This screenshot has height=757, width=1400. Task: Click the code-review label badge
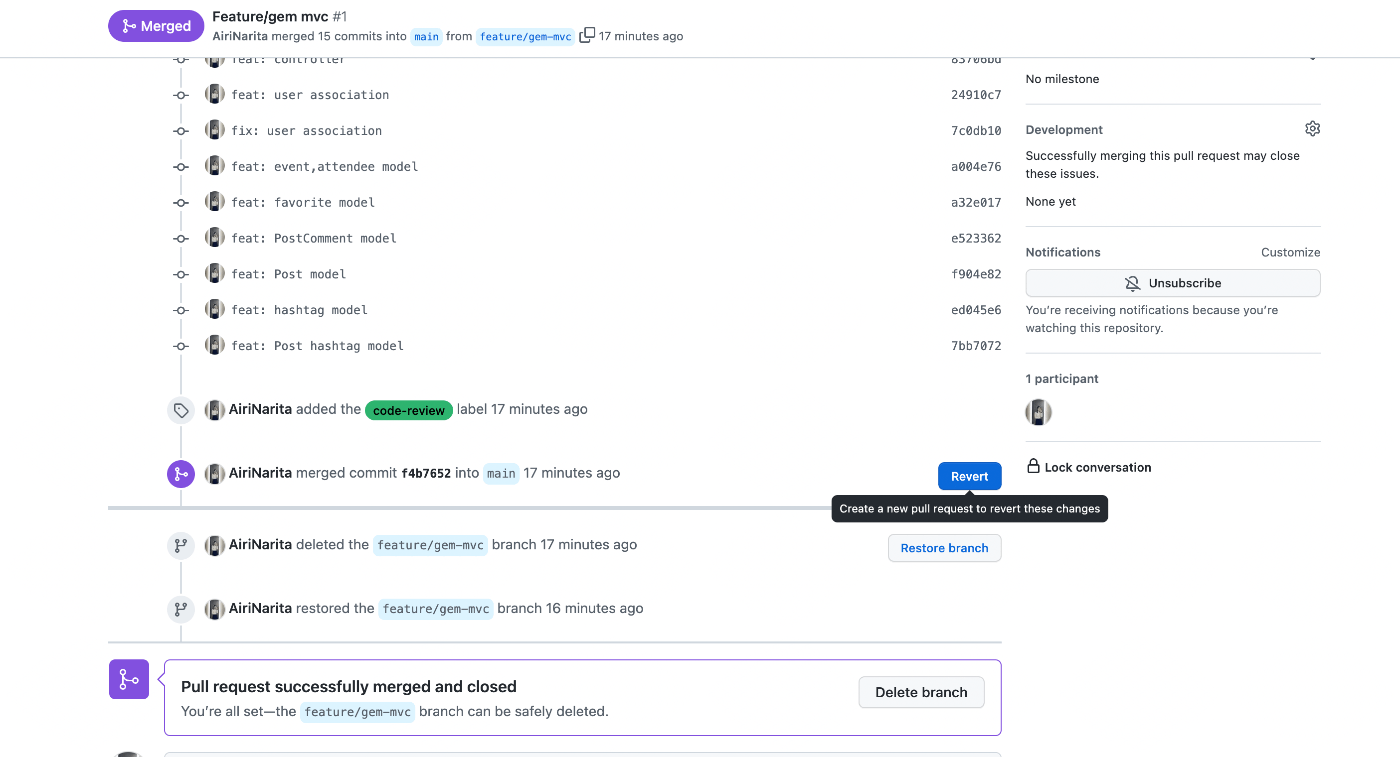pos(410,410)
